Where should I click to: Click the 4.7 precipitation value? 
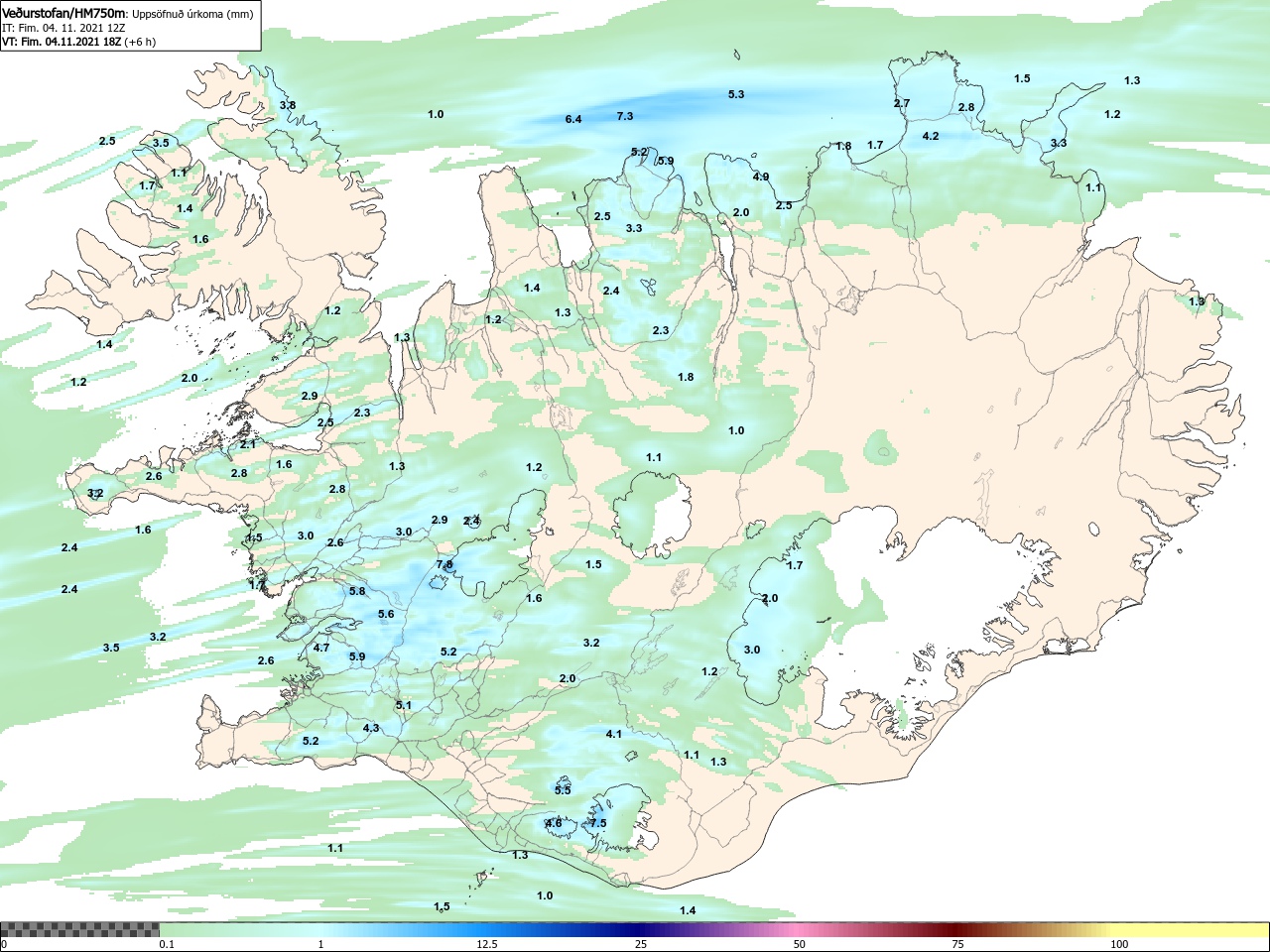[321, 648]
